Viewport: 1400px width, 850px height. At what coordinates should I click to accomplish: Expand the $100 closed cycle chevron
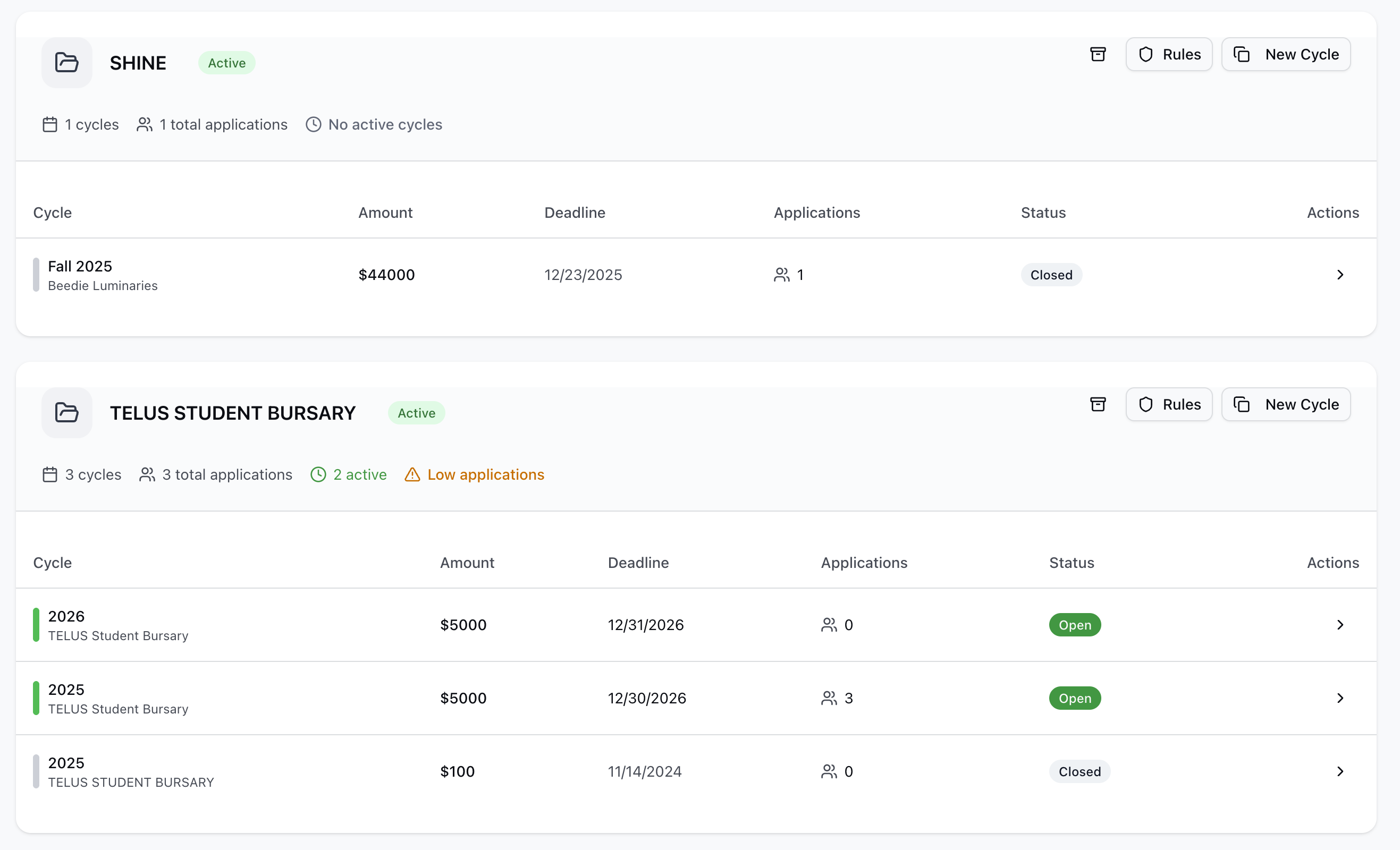(x=1340, y=771)
